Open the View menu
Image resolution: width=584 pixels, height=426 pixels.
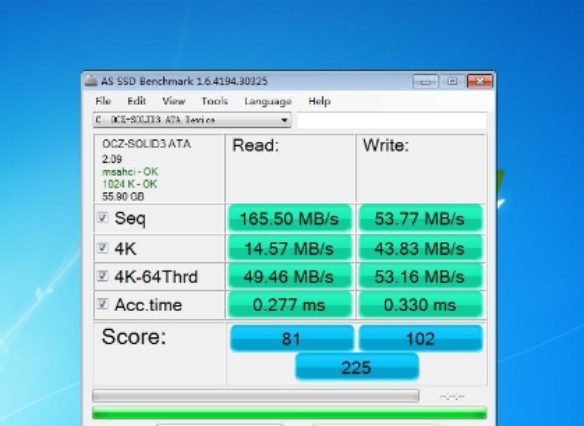click(x=174, y=101)
